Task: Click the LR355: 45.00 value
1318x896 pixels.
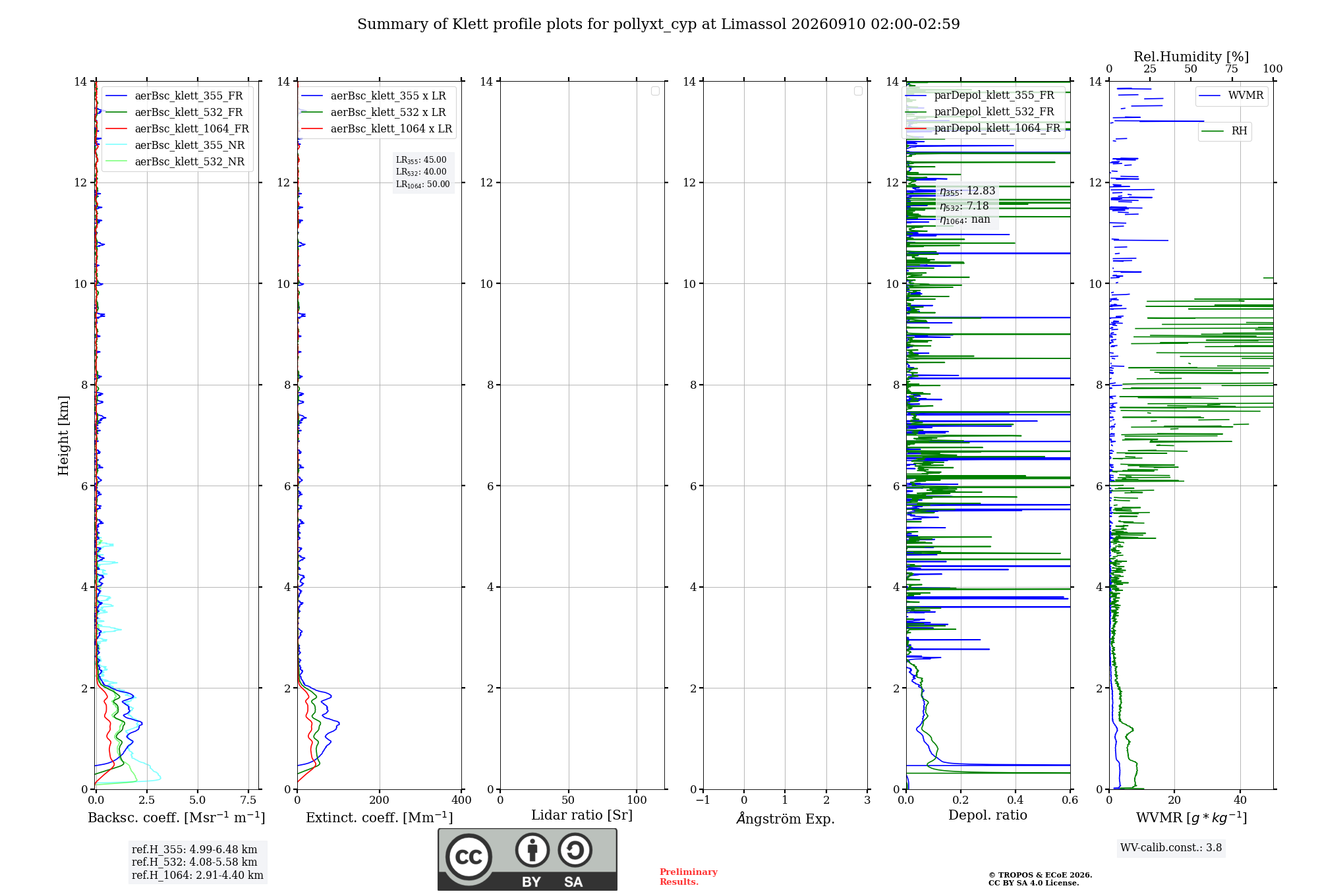Action: [421, 160]
